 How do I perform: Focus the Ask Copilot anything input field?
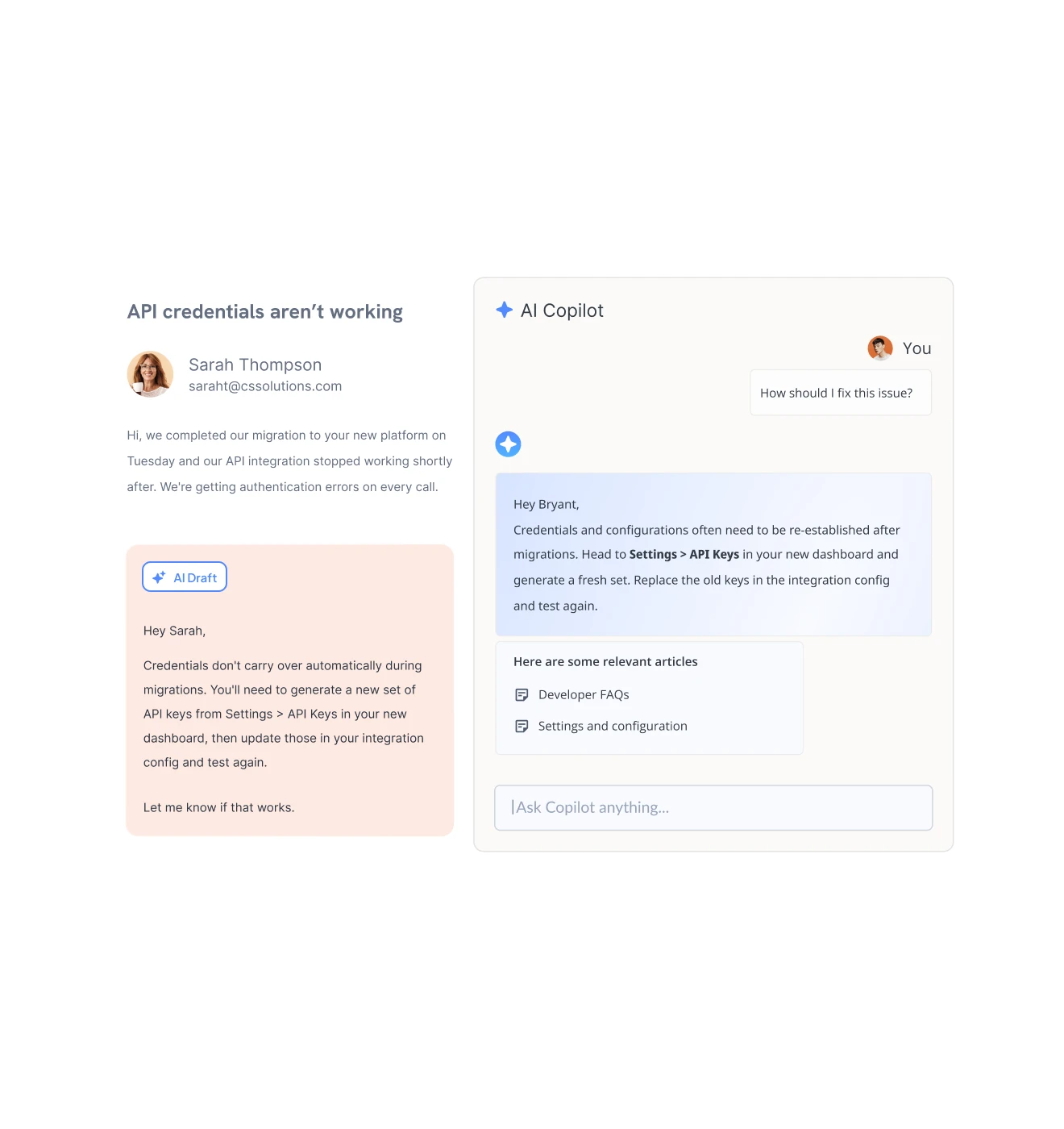(x=713, y=808)
